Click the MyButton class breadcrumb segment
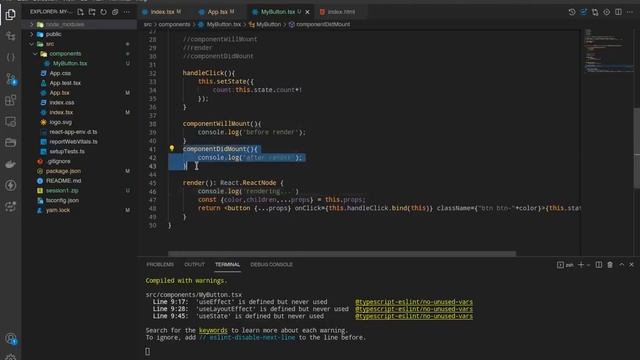The height and width of the screenshot is (360, 640). [268, 24]
